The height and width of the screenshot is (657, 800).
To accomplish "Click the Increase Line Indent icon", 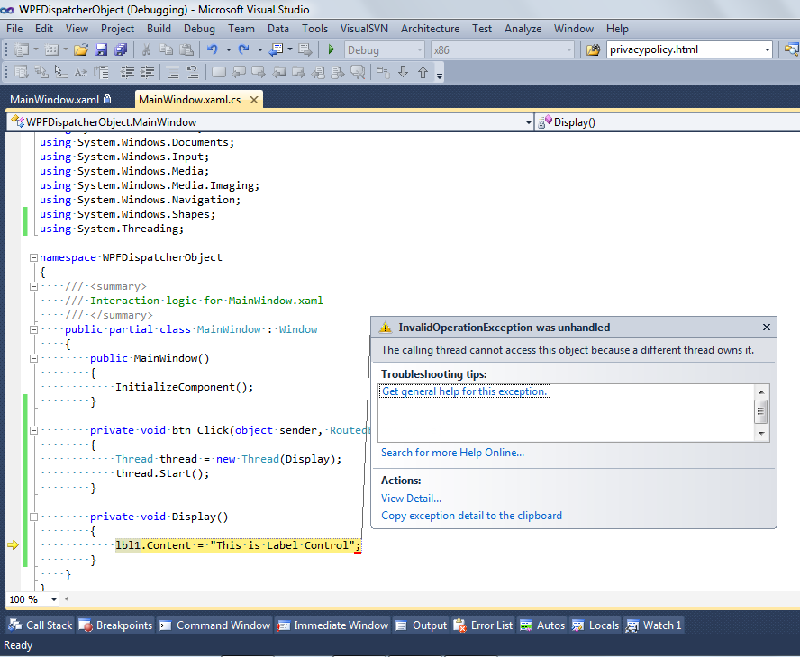I will [x=147, y=72].
